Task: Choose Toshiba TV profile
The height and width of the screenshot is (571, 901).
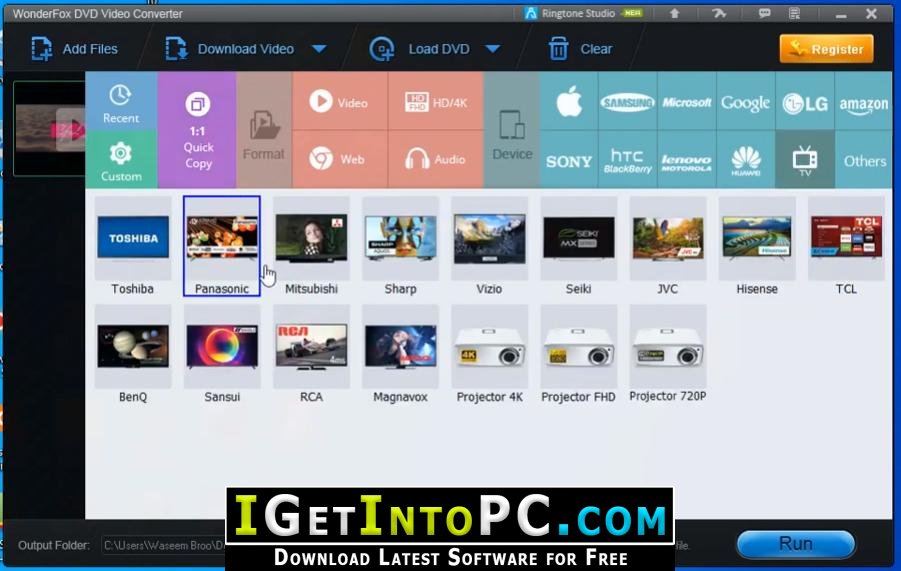Action: pos(133,246)
